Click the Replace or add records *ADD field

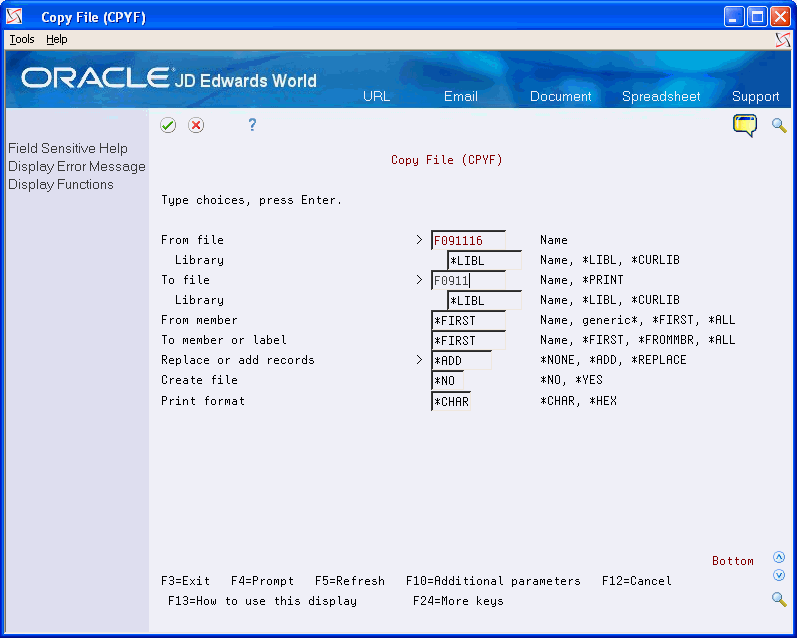click(x=461, y=360)
